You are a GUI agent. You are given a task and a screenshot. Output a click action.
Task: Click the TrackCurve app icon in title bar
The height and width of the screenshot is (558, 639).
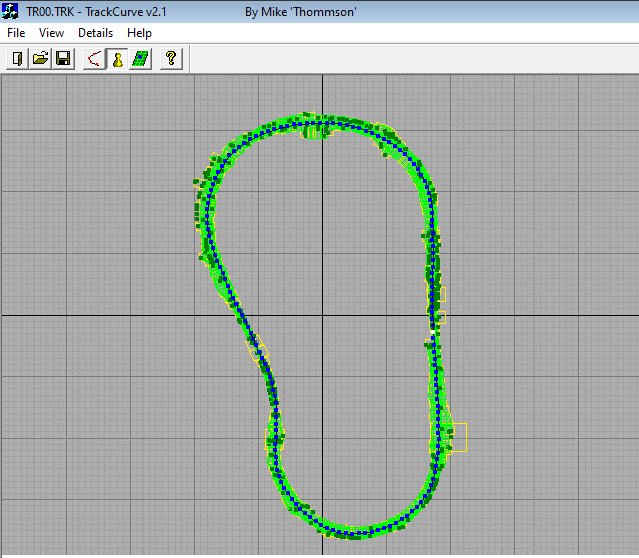(x=10, y=11)
